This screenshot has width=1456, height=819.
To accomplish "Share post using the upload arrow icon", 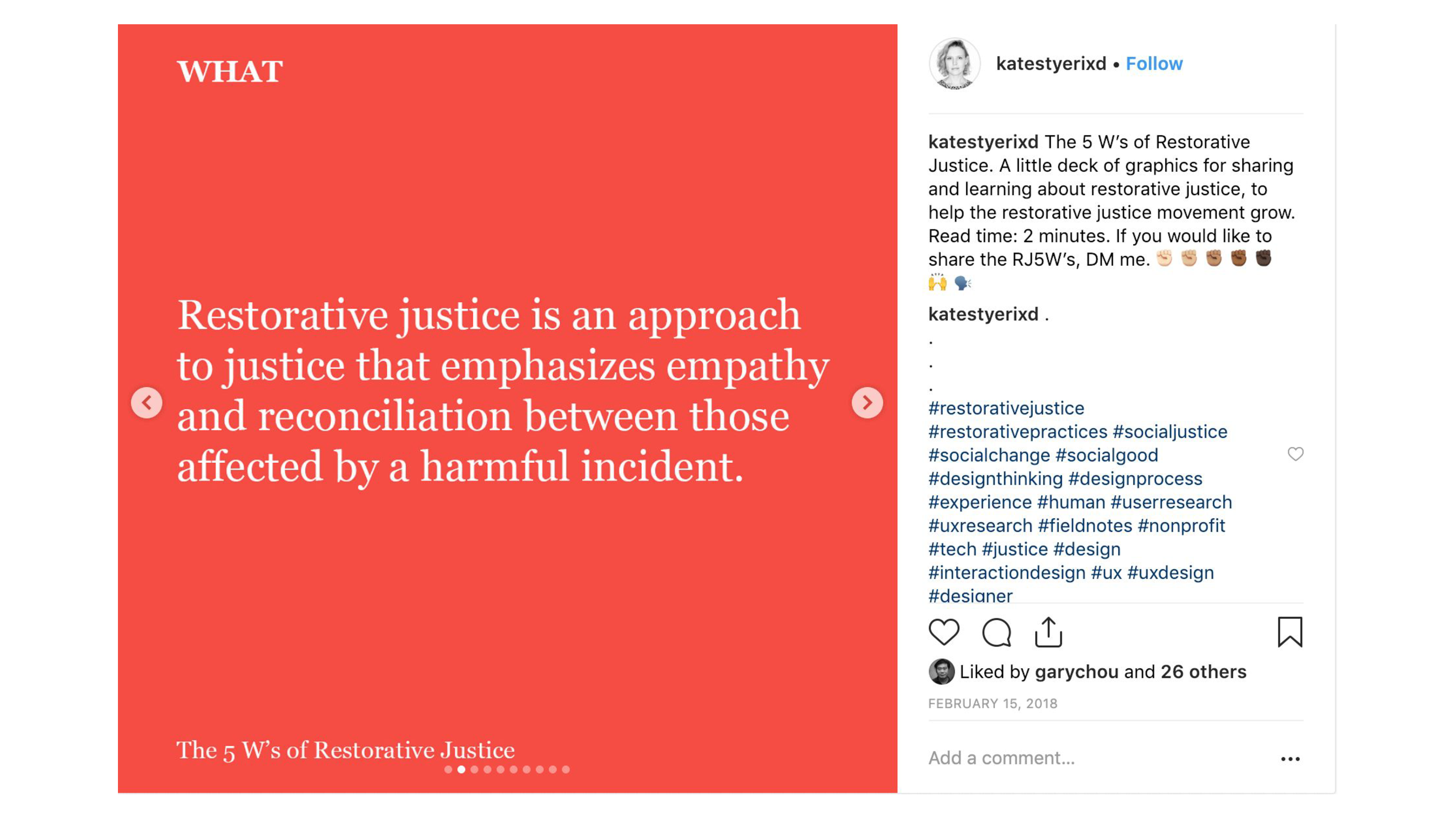I will [1048, 631].
